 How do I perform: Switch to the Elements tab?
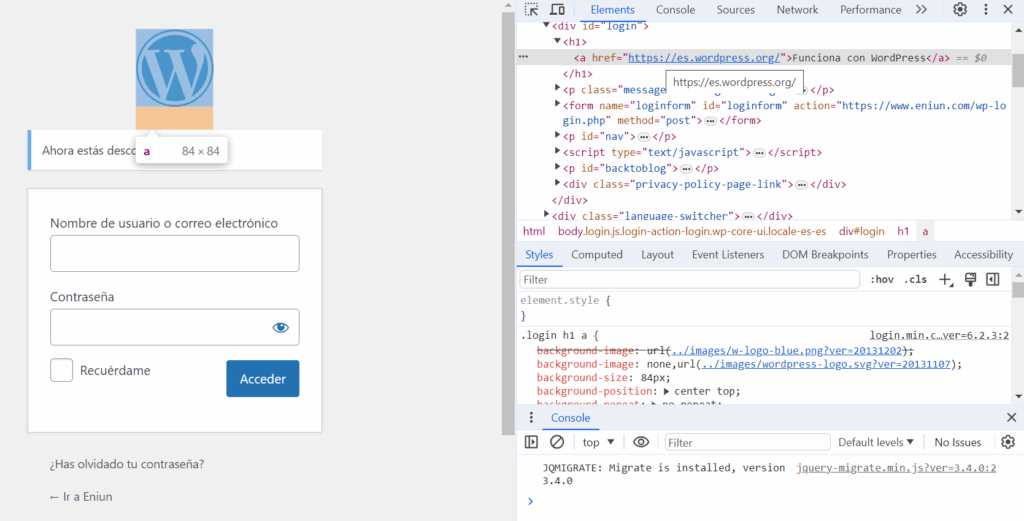[x=613, y=10]
